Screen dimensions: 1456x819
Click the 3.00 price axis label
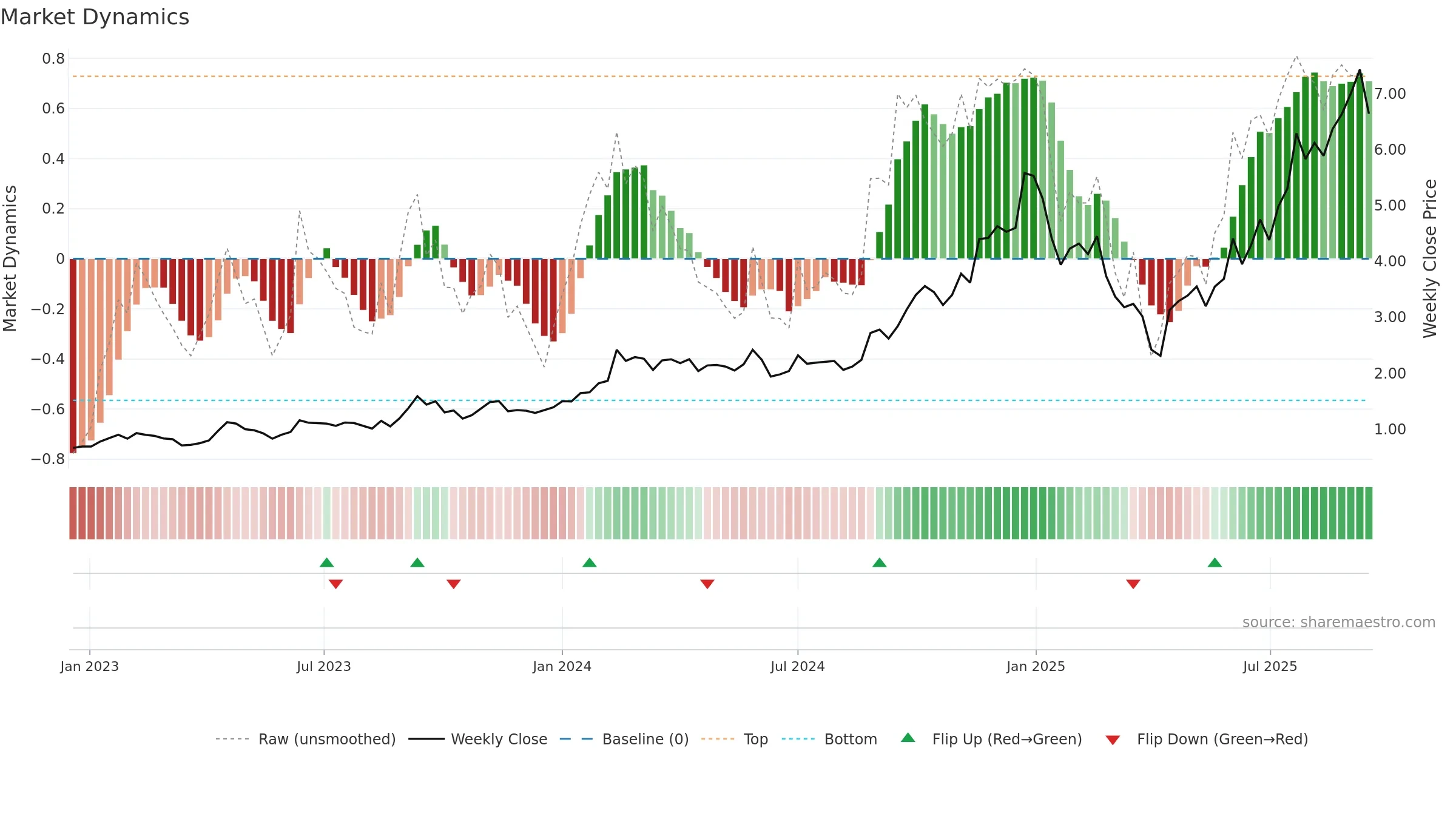coord(1390,317)
